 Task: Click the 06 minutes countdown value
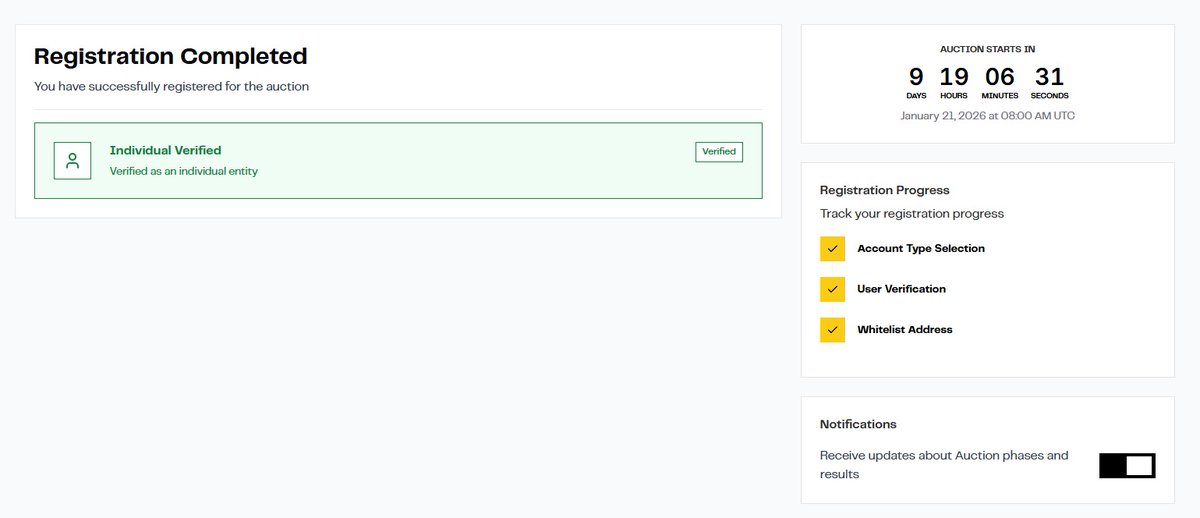pos(999,77)
